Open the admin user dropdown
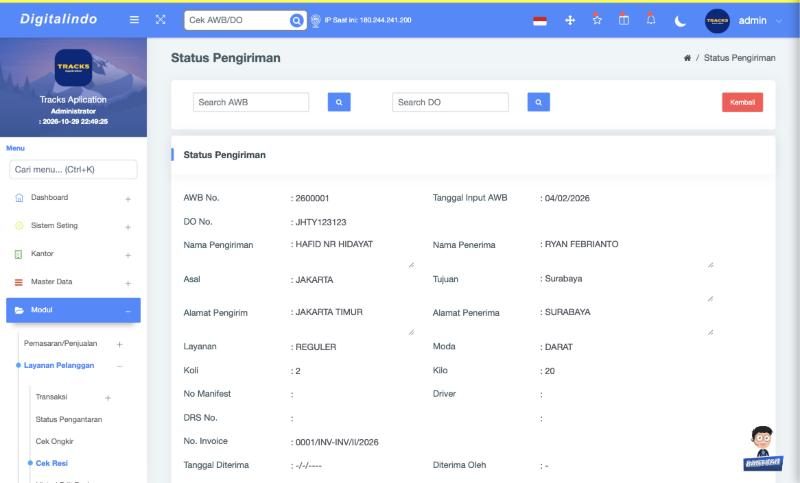 click(x=759, y=20)
